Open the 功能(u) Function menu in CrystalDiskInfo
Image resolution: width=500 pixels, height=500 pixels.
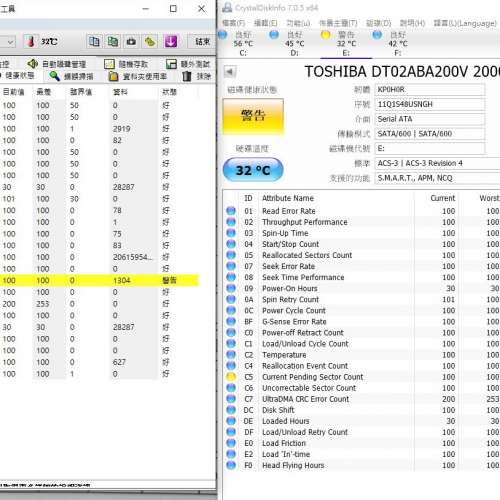pos(298,23)
